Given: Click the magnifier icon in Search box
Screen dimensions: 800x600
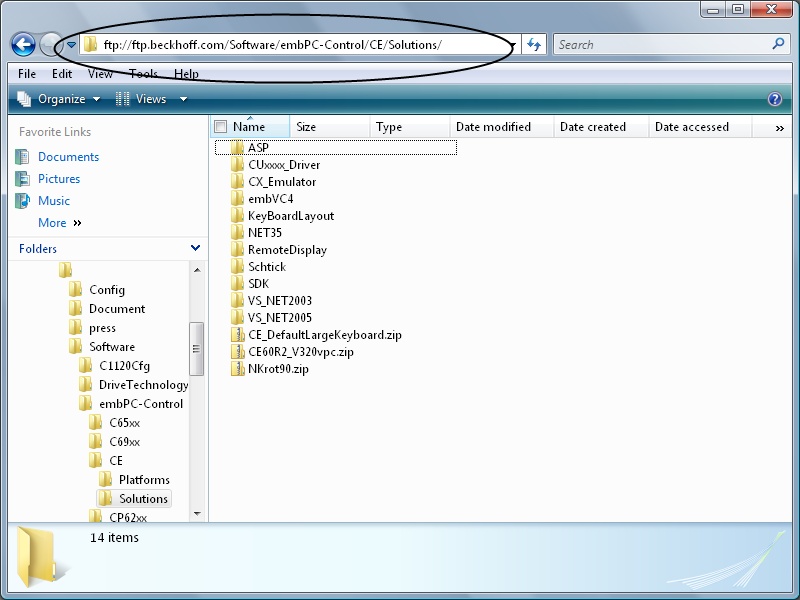Looking at the screenshot, I should [x=778, y=44].
